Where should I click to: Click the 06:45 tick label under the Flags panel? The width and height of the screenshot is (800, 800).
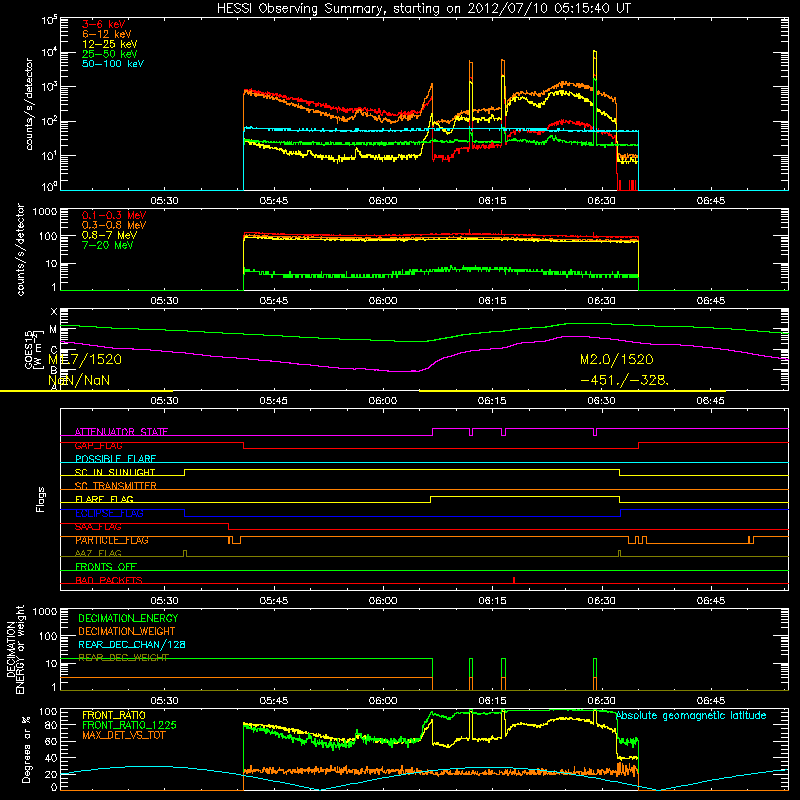click(711, 601)
